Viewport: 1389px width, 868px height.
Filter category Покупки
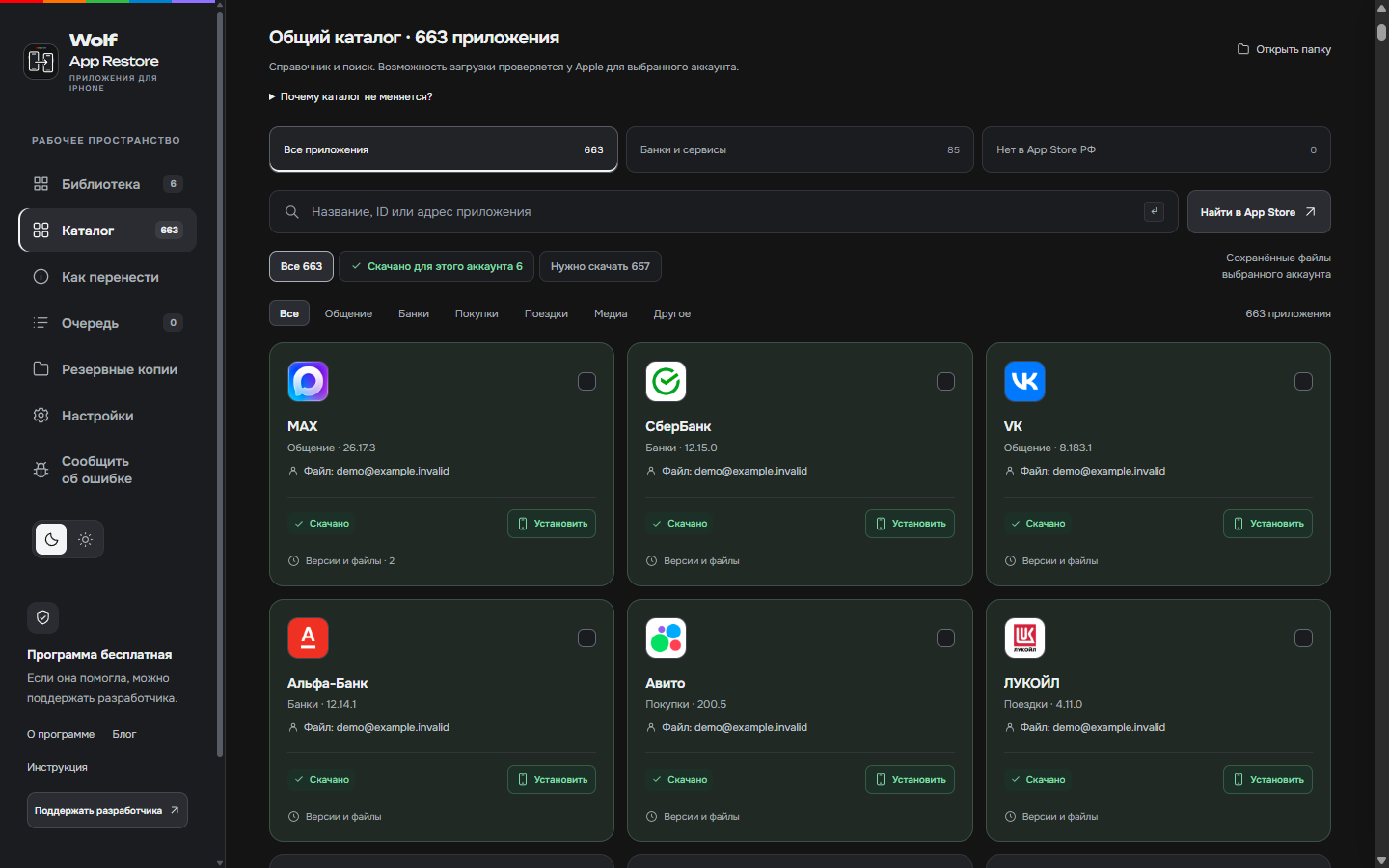pos(477,313)
